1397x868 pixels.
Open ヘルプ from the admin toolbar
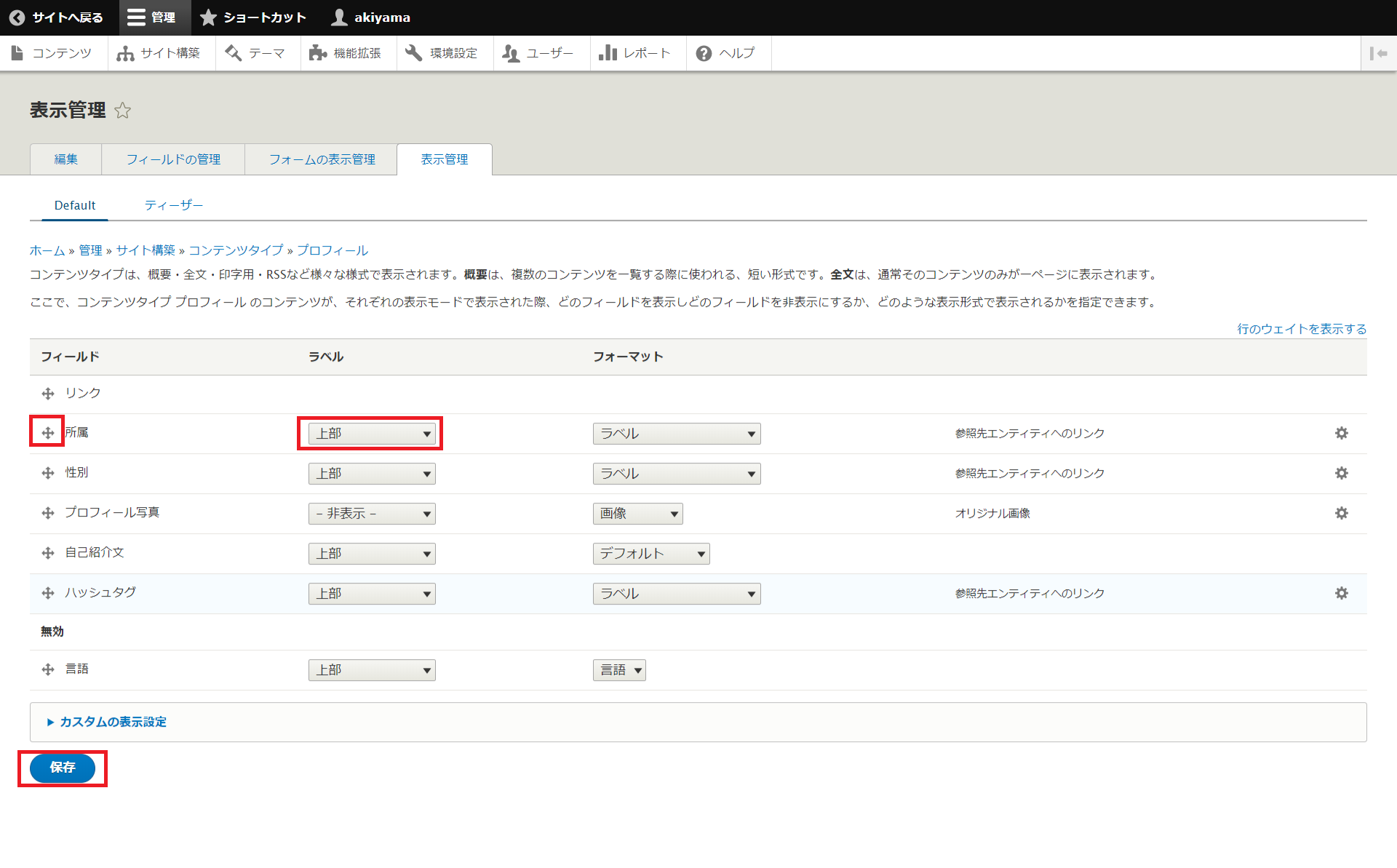tap(725, 53)
